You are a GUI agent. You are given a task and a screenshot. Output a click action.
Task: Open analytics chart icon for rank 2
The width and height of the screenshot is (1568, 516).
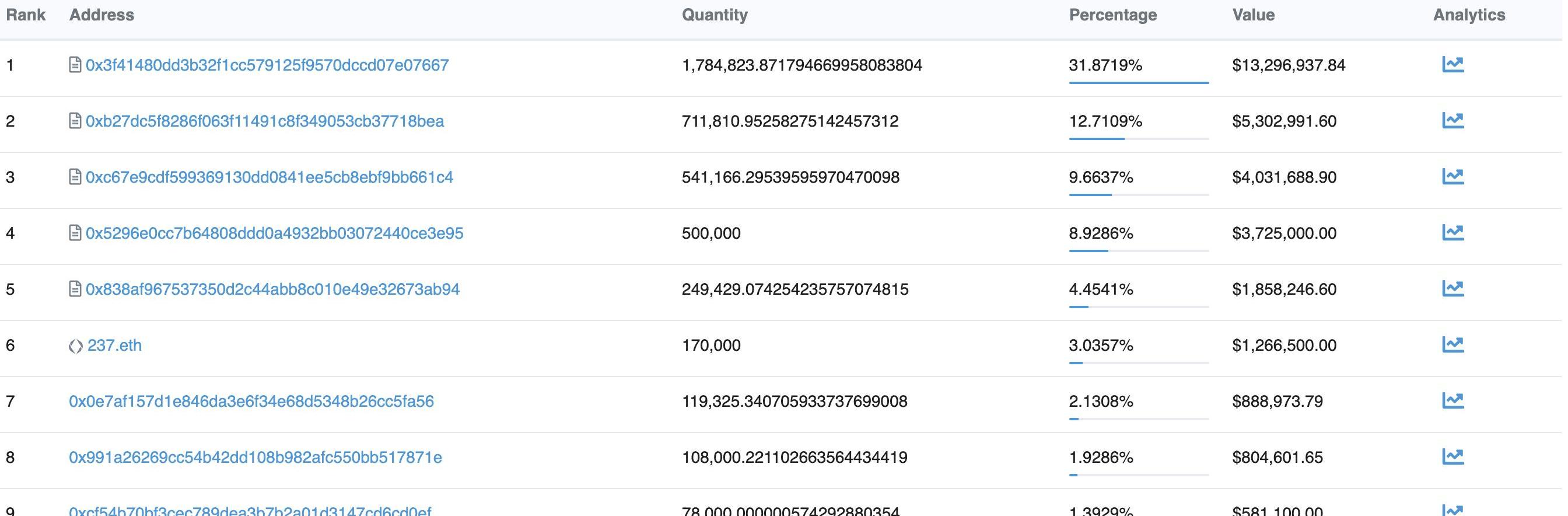click(x=1452, y=121)
